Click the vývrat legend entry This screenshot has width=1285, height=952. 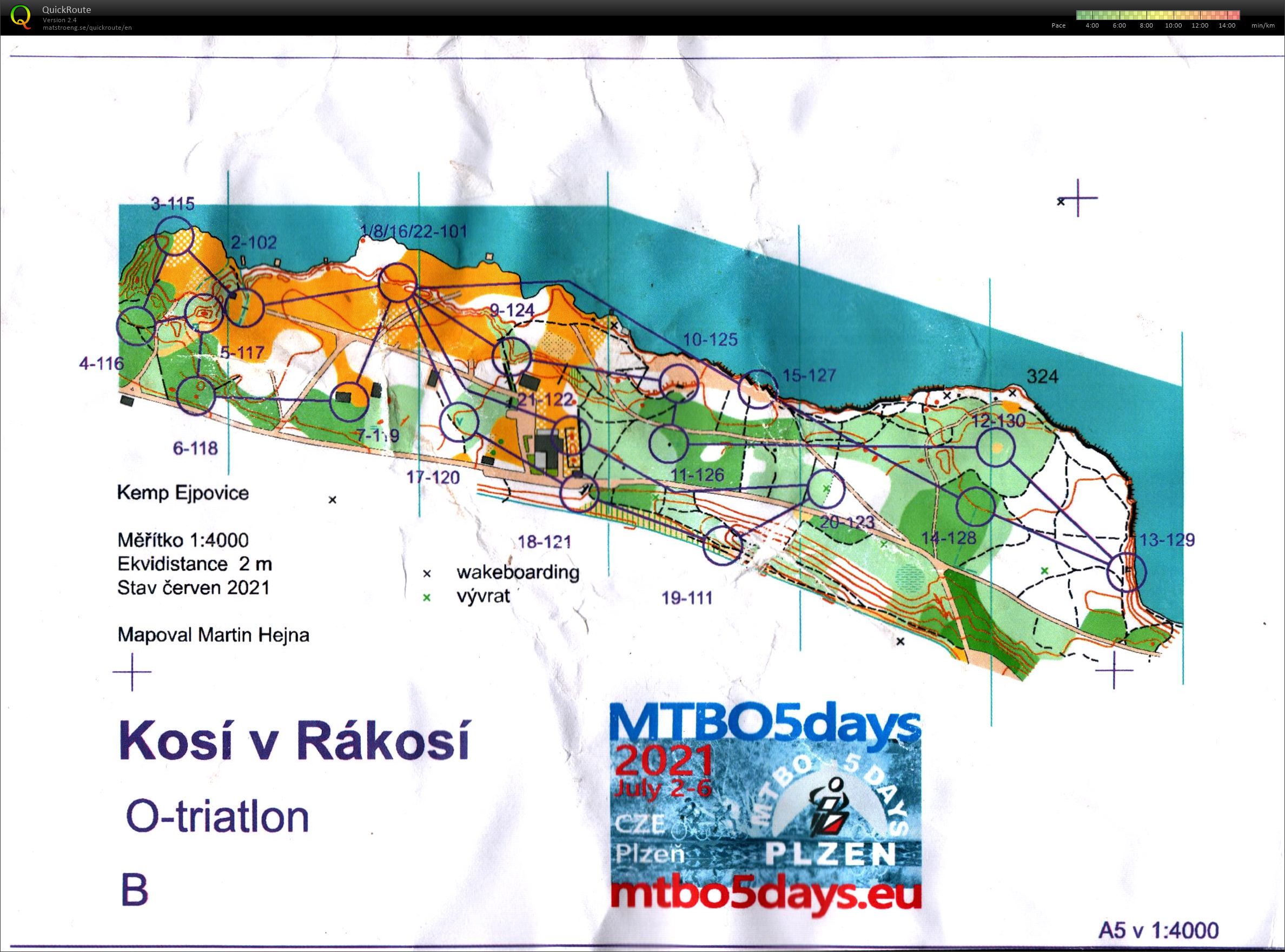click(483, 596)
